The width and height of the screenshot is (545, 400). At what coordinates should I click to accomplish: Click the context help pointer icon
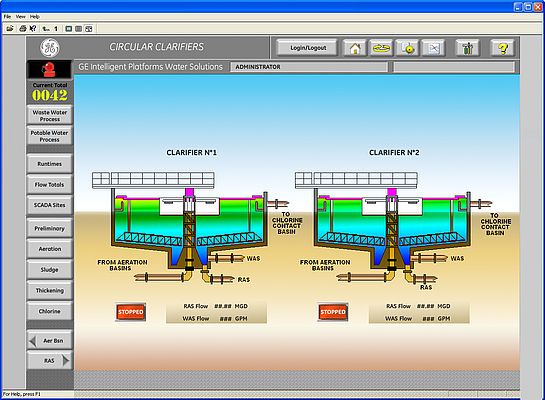[33, 28]
